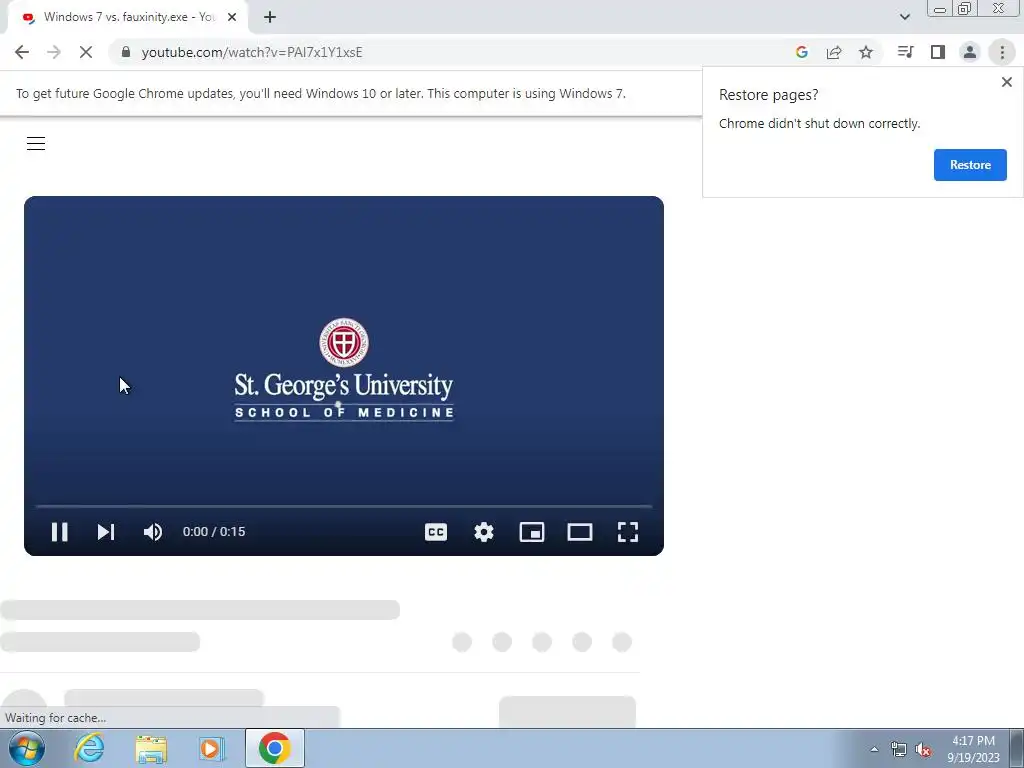Launch Internet Explorer from taskbar
Screen dimensions: 1024x768
89,748
